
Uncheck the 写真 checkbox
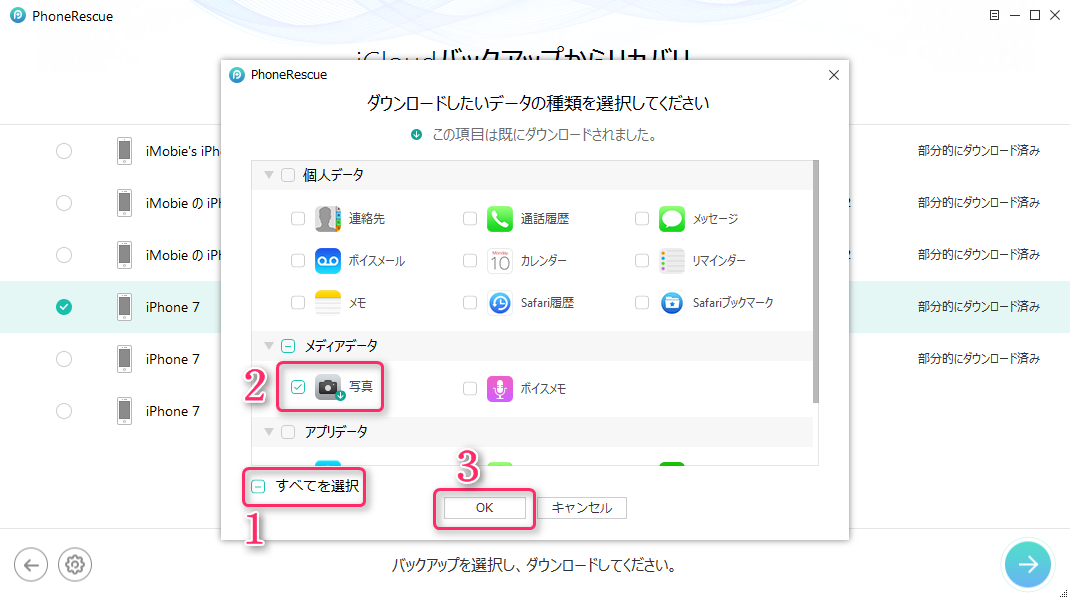pyautogui.click(x=298, y=387)
